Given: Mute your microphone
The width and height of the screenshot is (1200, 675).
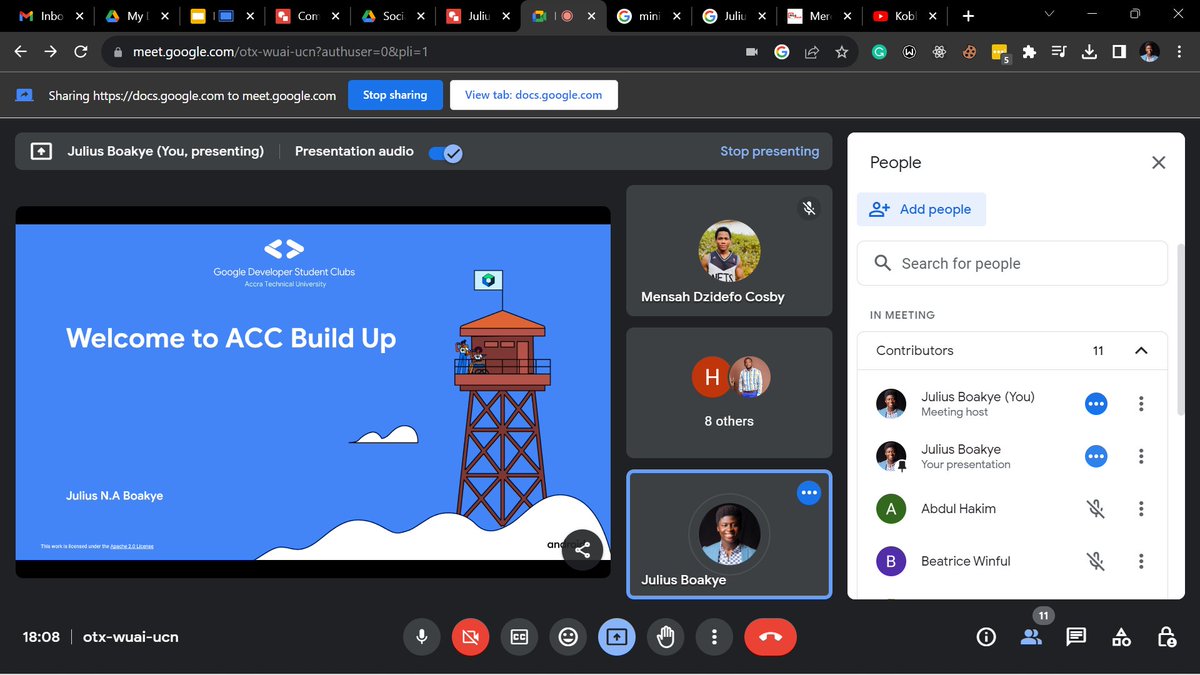Looking at the screenshot, I should (x=421, y=636).
